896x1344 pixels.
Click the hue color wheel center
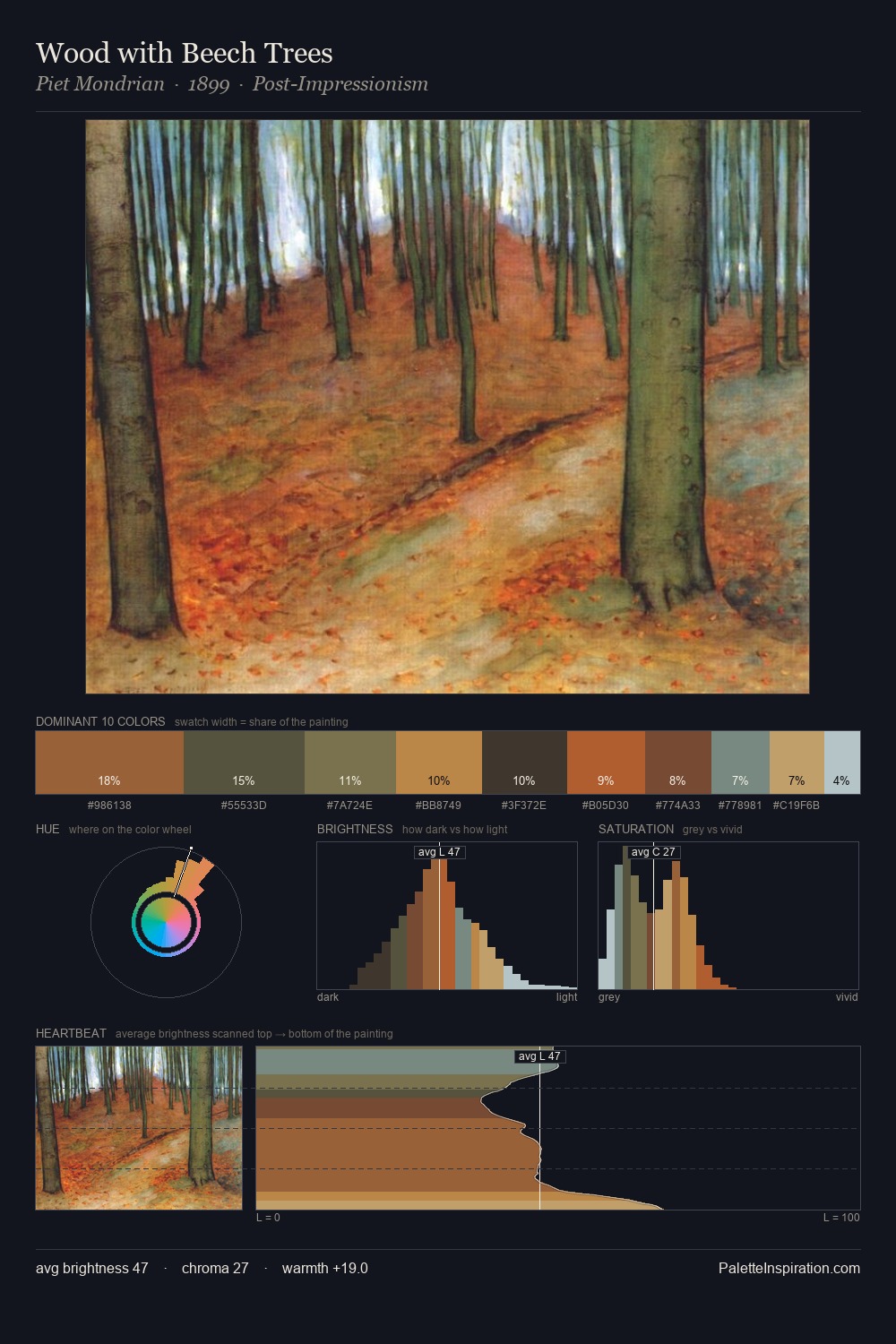click(166, 921)
